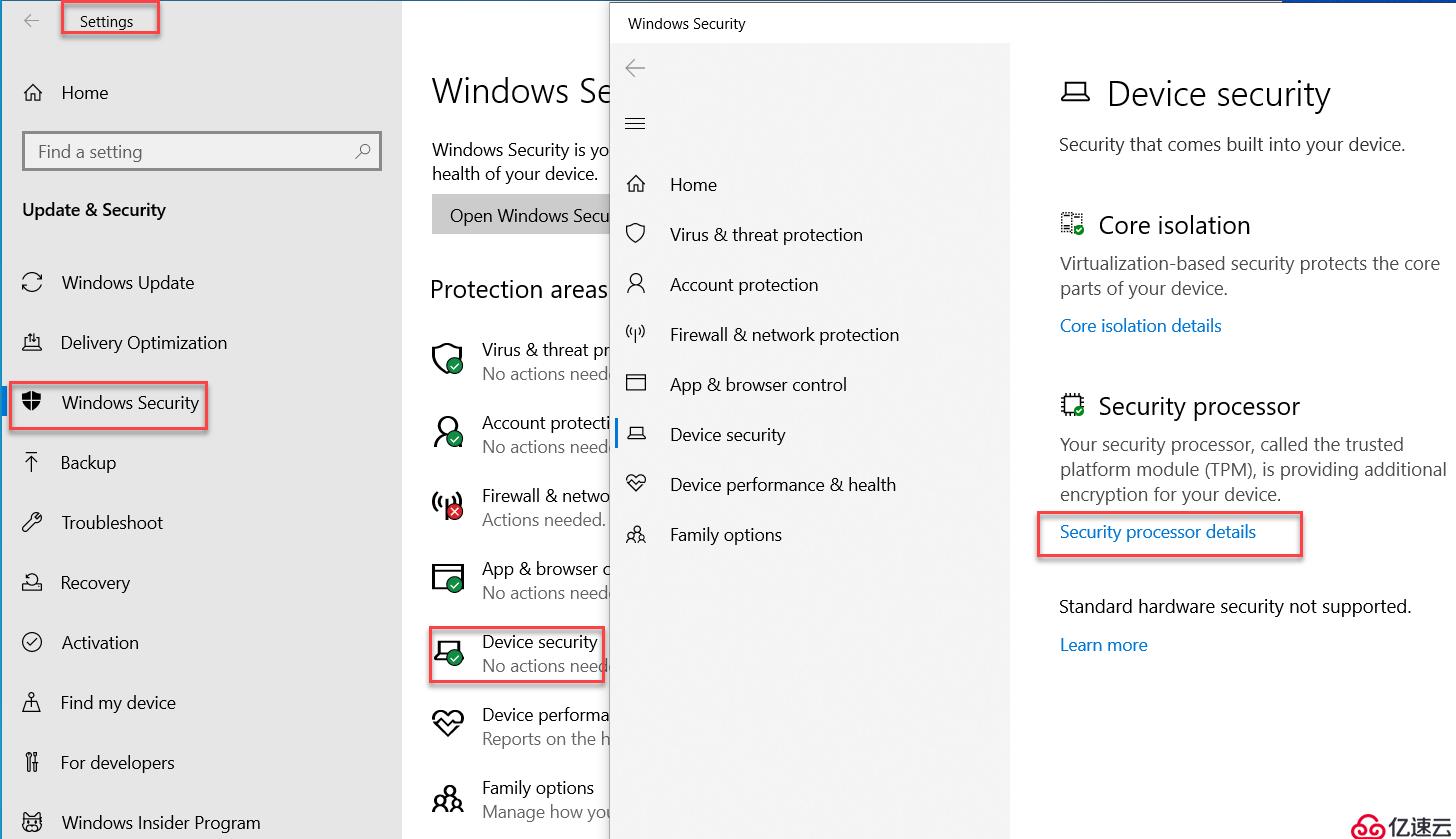This screenshot has width=1456, height=839.
Task: Click the Windows Security window title
Action: tap(686, 24)
